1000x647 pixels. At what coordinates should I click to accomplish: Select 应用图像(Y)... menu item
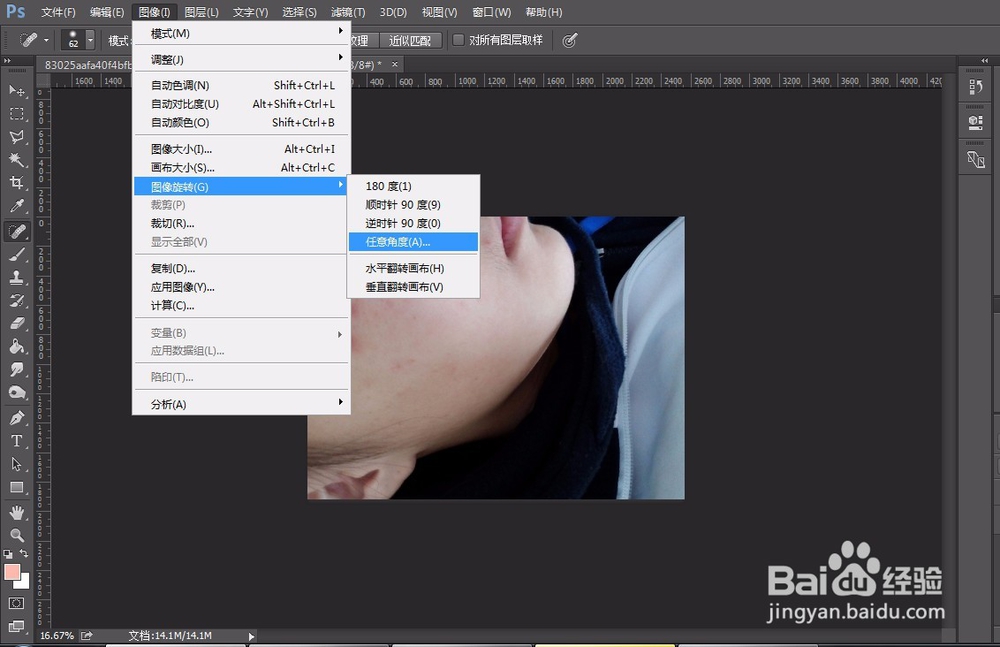242,287
